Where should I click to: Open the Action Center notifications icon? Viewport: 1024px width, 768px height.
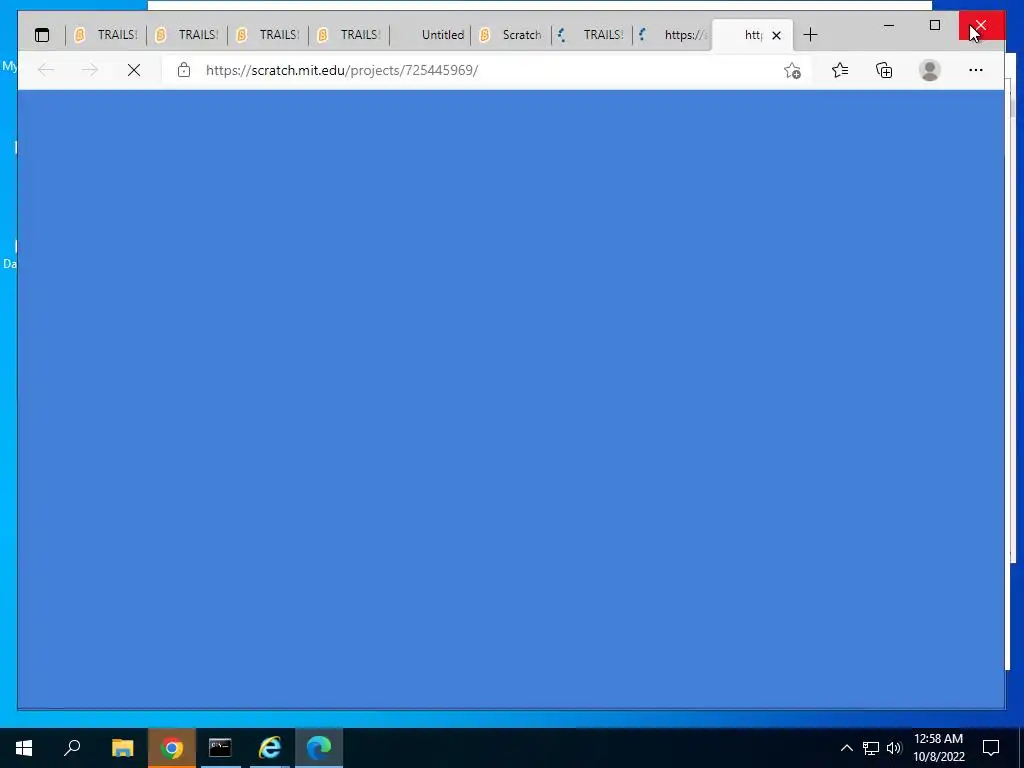pyautogui.click(x=991, y=748)
